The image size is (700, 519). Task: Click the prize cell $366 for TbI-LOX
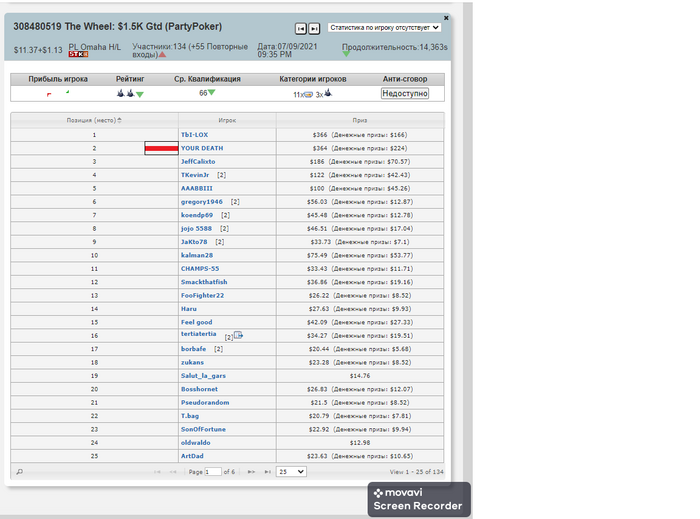tap(360, 135)
